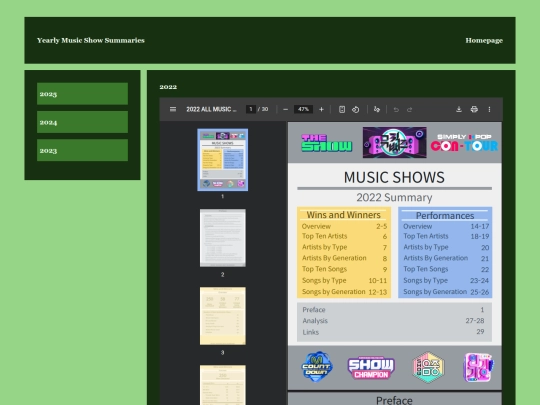Select the 47% zoom level field

tap(303, 109)
